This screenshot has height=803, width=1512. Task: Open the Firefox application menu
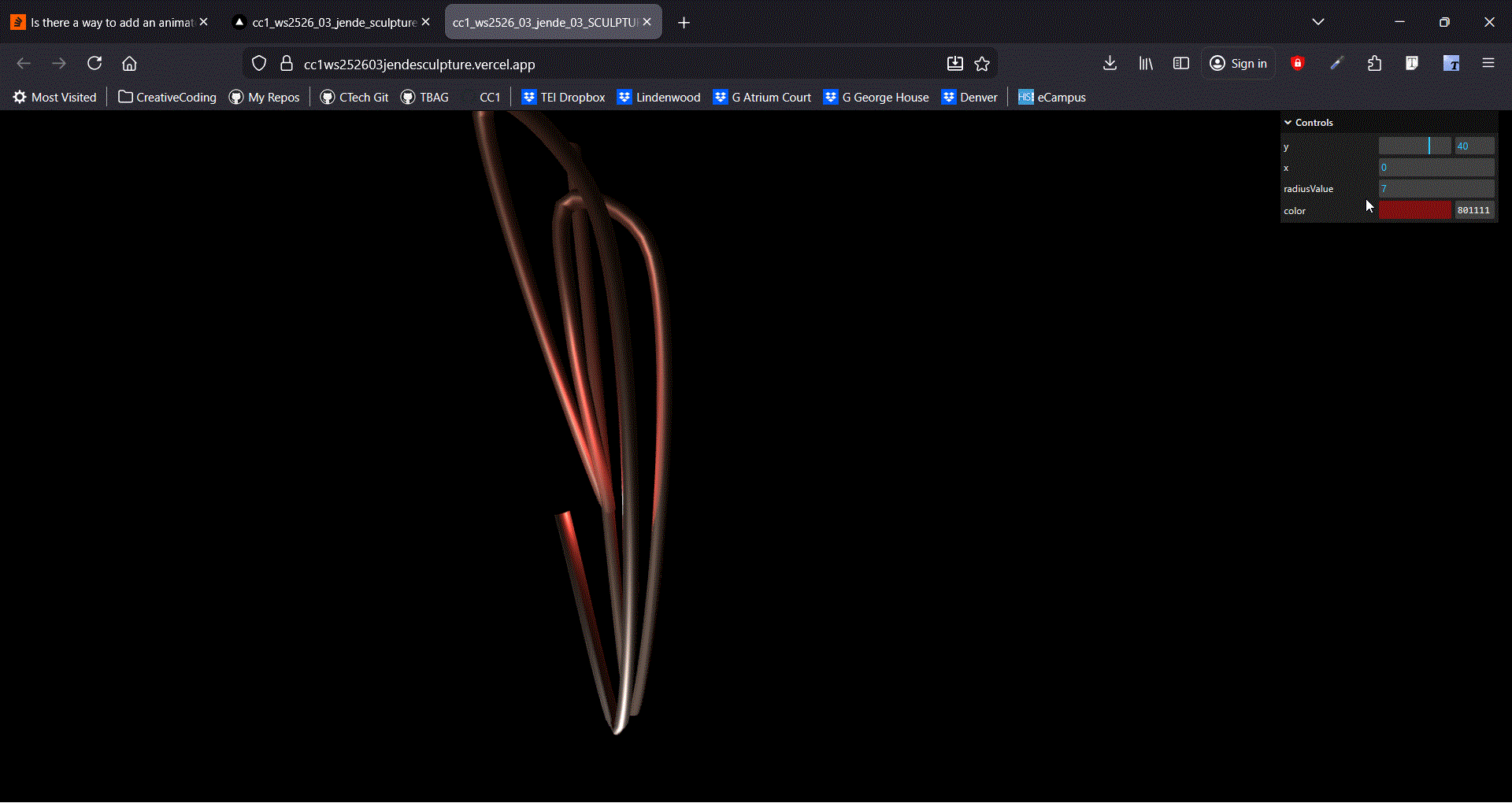[1488, 64]
